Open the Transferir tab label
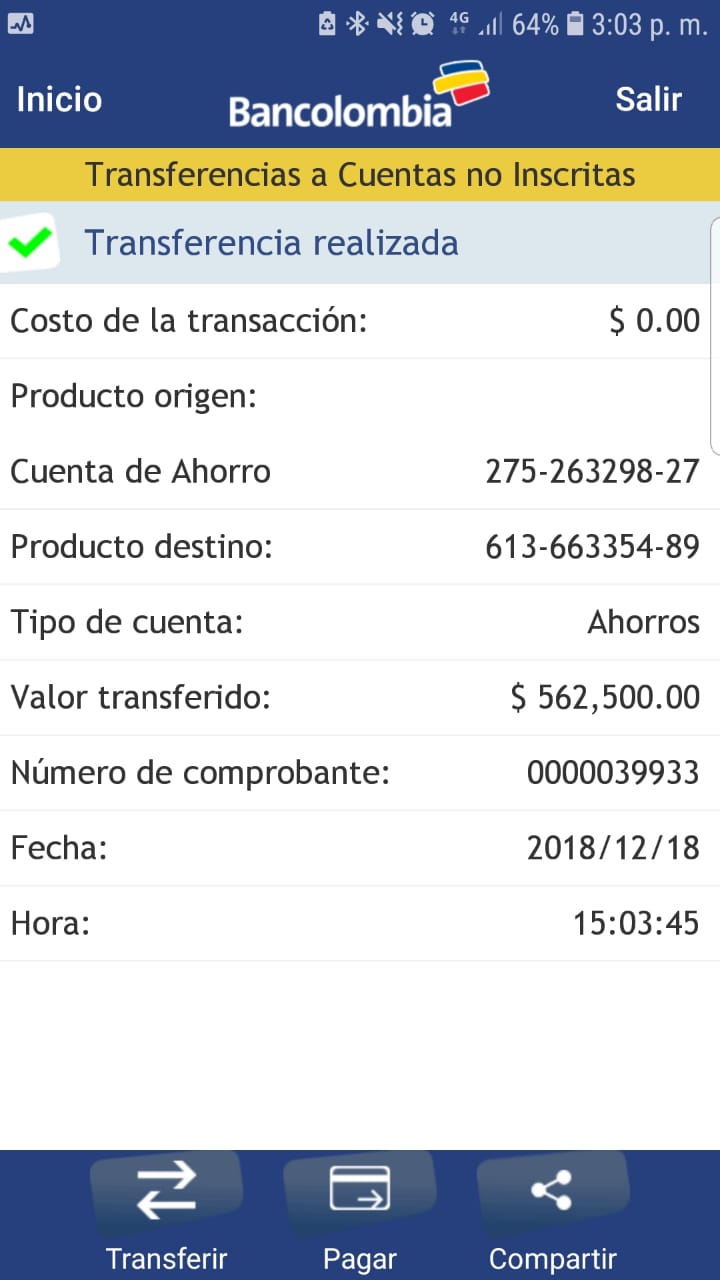This screenshot has height=1280, width=720. 166,1258
